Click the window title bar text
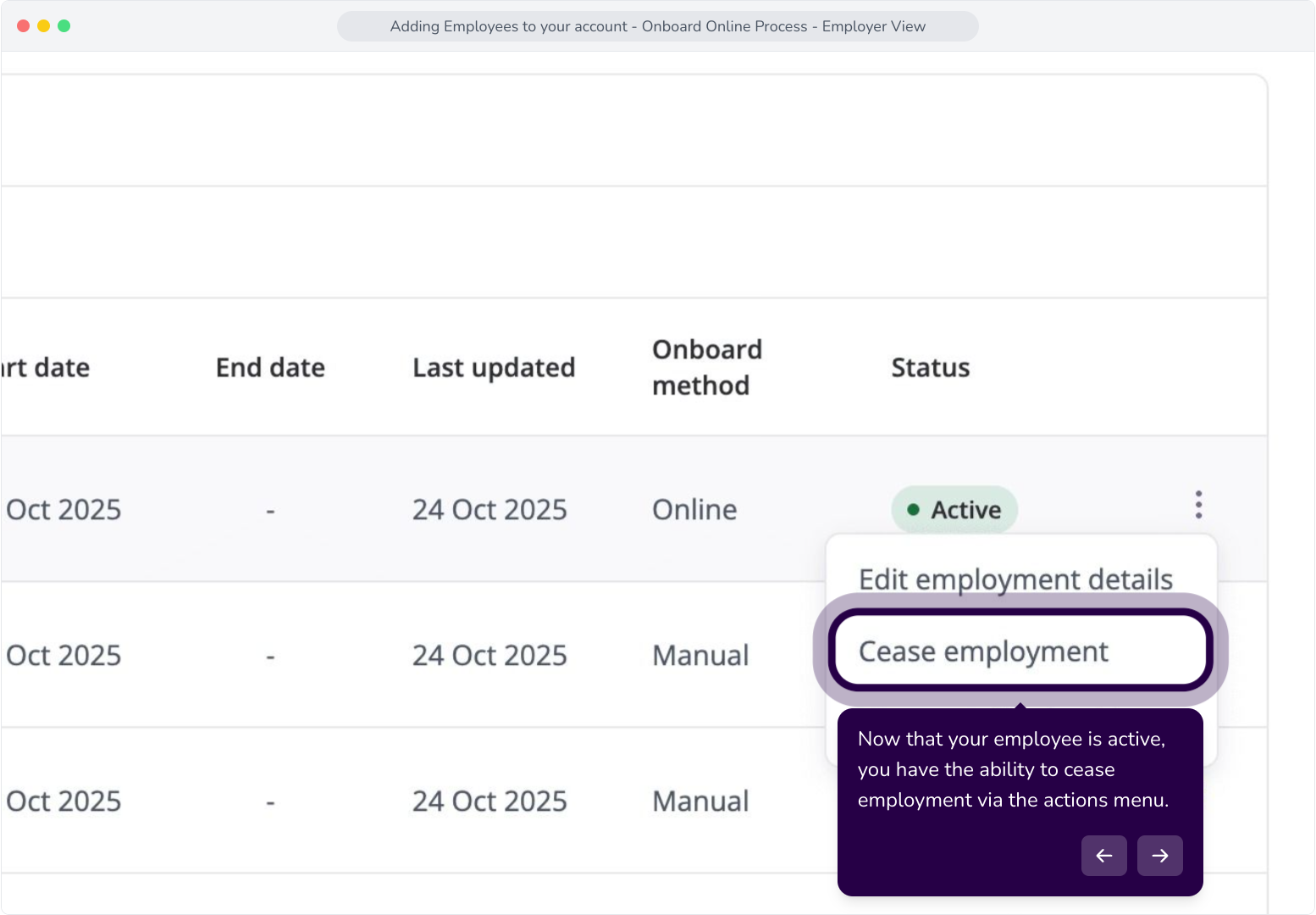 coord(658,26)
